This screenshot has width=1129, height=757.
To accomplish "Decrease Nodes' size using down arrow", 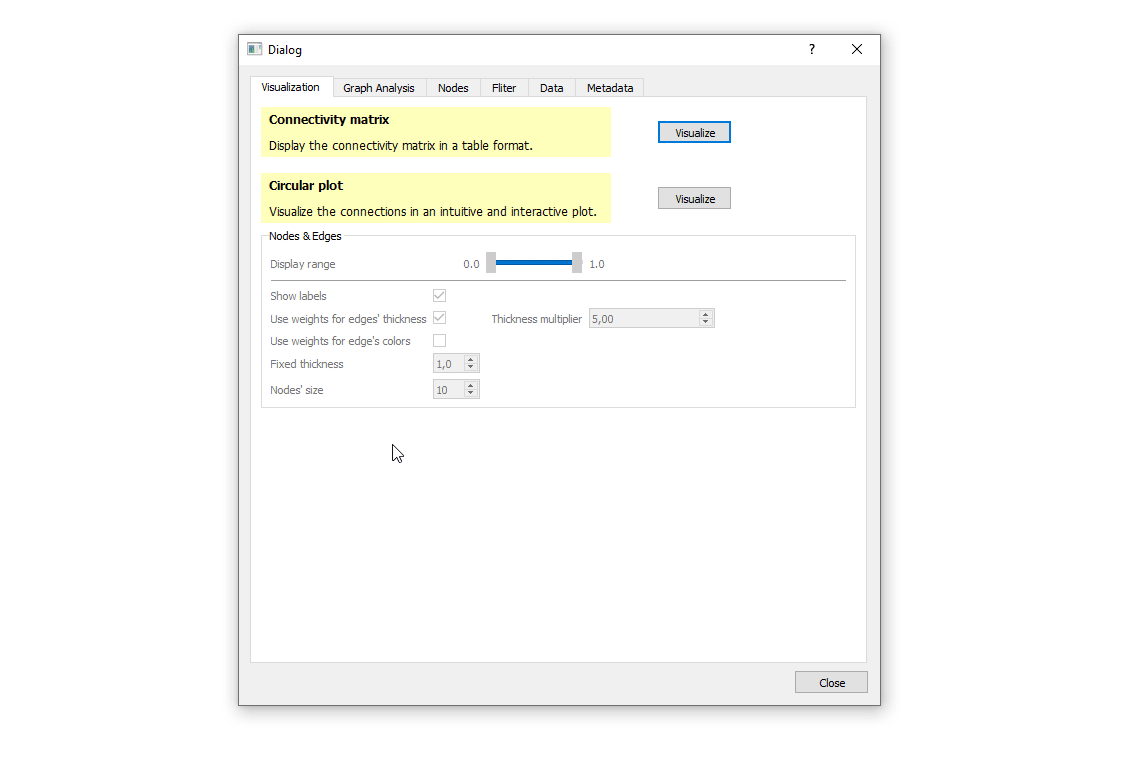I will [471, 395].
